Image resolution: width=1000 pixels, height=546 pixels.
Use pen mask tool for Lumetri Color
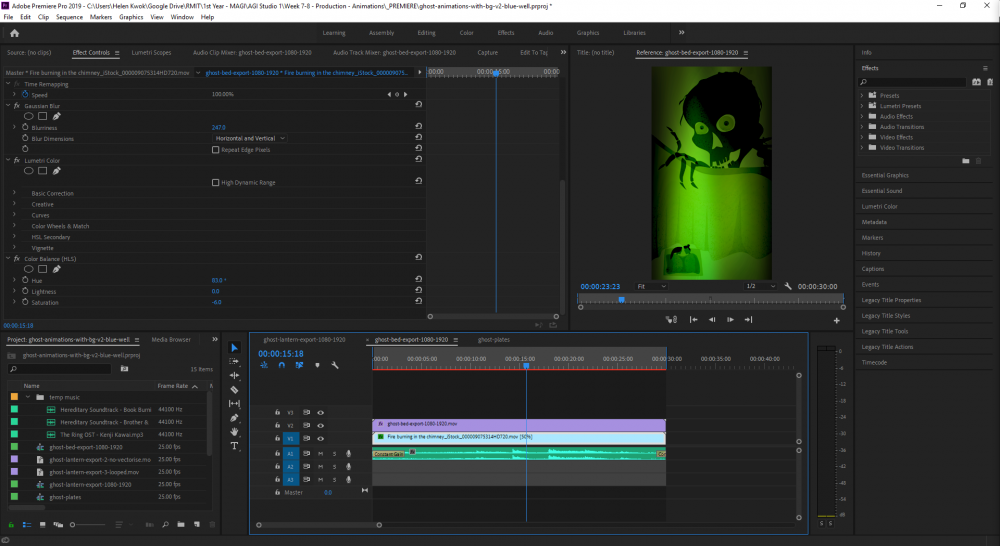[56, 171]
